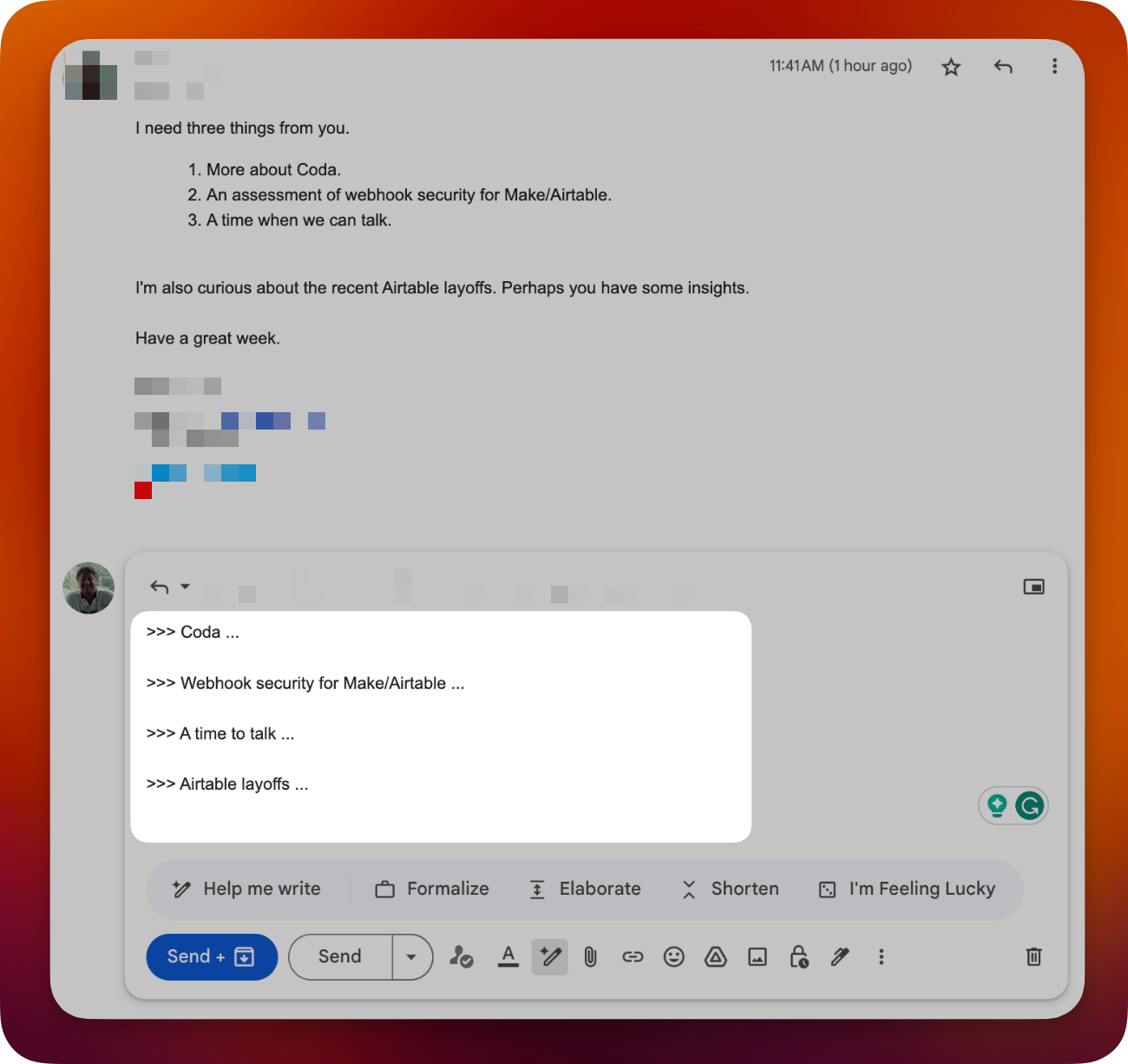The image size is (1128, 1064).
Task: Open text formatting options
Action: tap(508, 956)
